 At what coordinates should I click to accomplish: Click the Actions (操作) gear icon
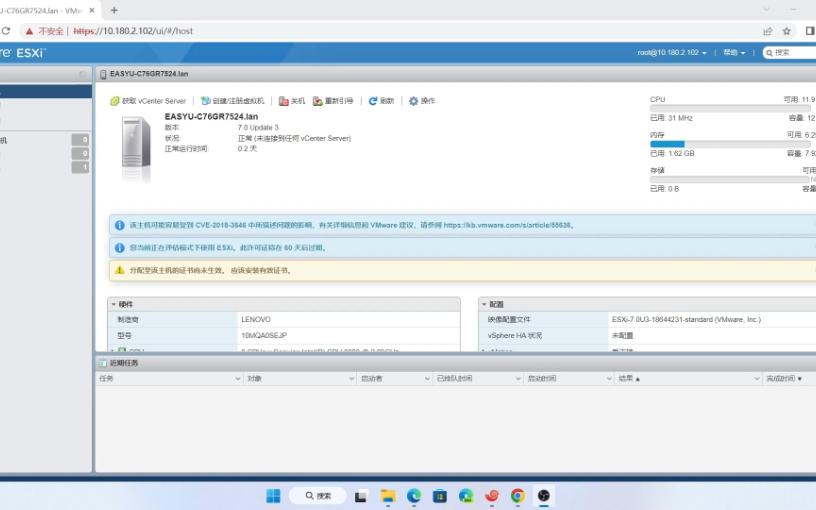(x=413, y=101)
